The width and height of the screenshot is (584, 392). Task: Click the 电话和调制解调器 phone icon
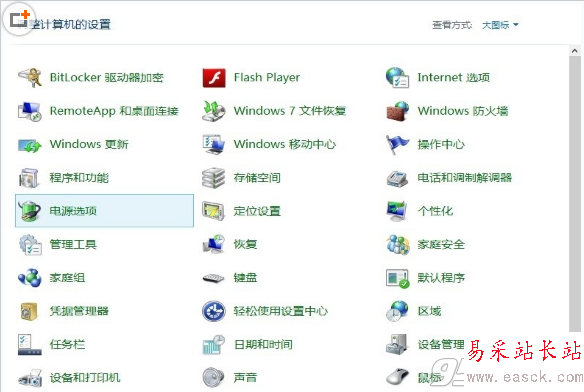tap(397, 178)
